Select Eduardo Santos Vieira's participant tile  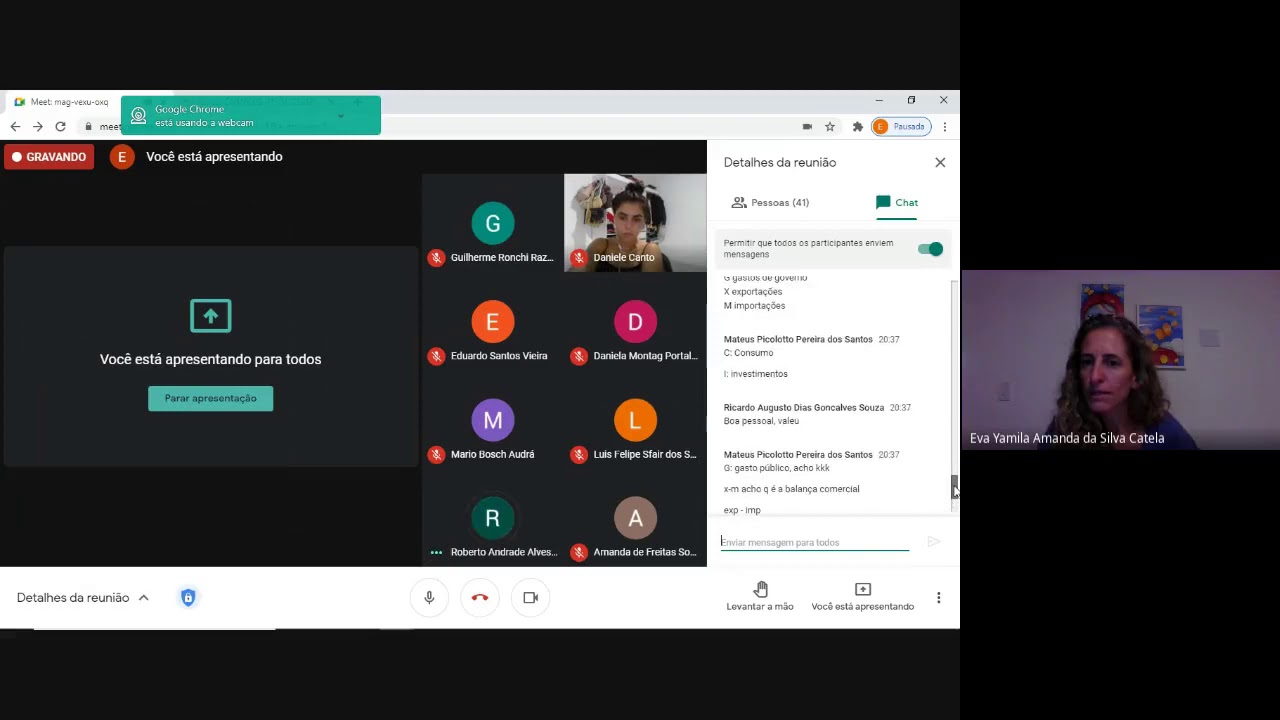point(492,321)
